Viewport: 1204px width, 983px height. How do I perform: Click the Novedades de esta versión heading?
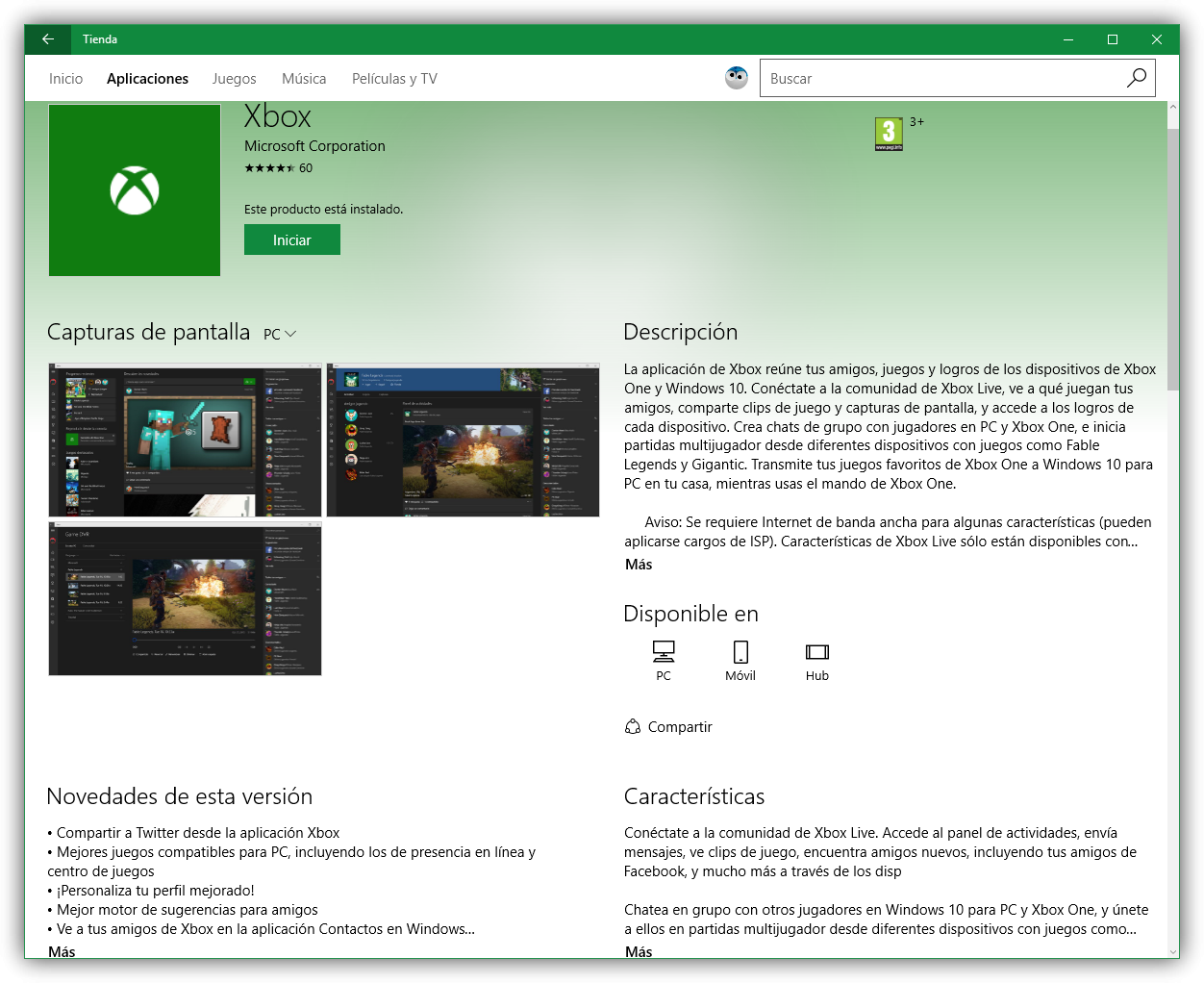click(x=180, y=796)
